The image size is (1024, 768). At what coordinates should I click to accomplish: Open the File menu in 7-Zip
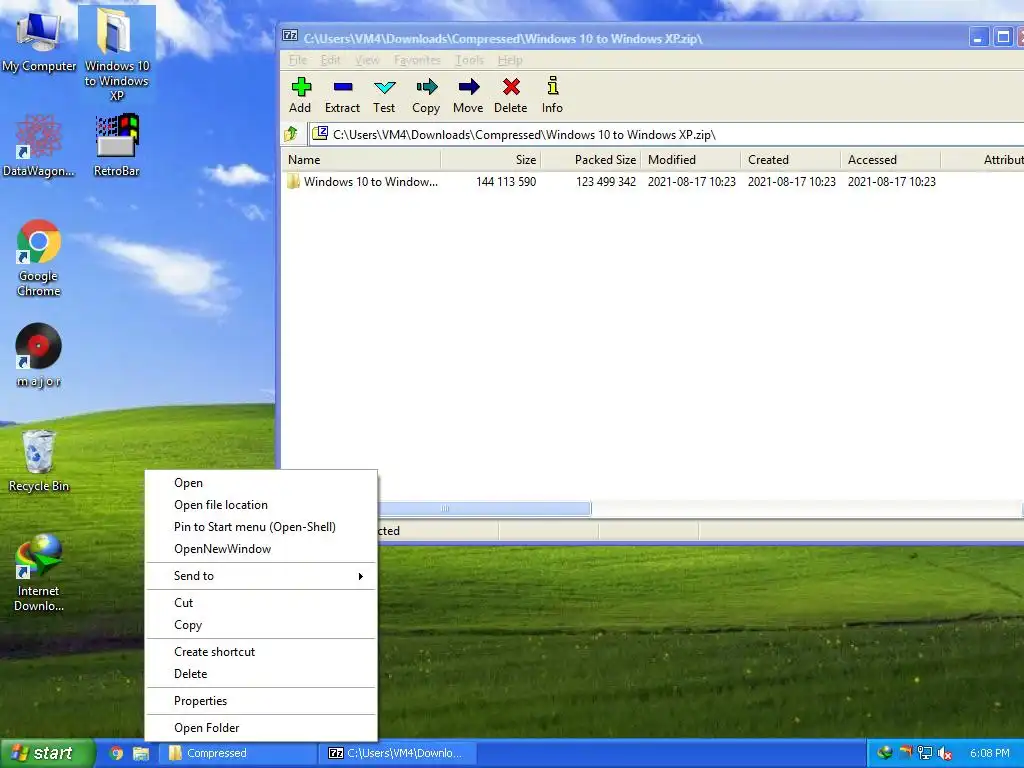tap(298, 60)
